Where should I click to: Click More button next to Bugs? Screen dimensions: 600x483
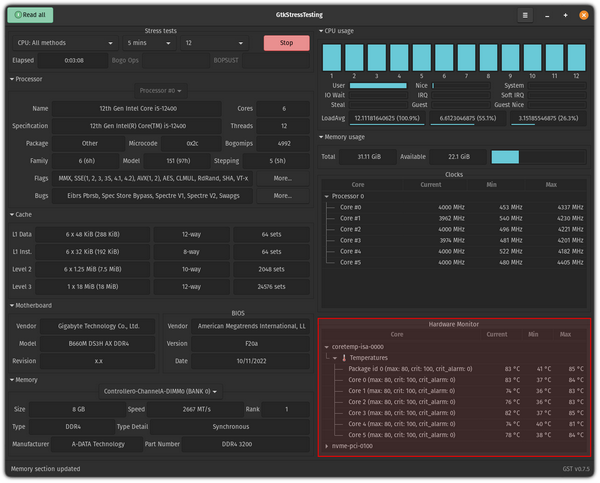point(282,196)
